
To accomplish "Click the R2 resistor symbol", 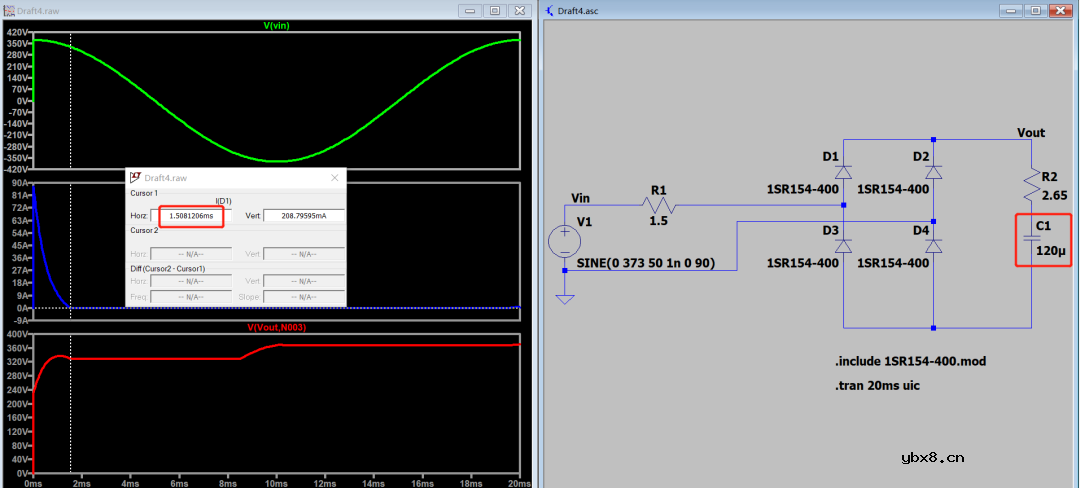I will (1032, 181).
